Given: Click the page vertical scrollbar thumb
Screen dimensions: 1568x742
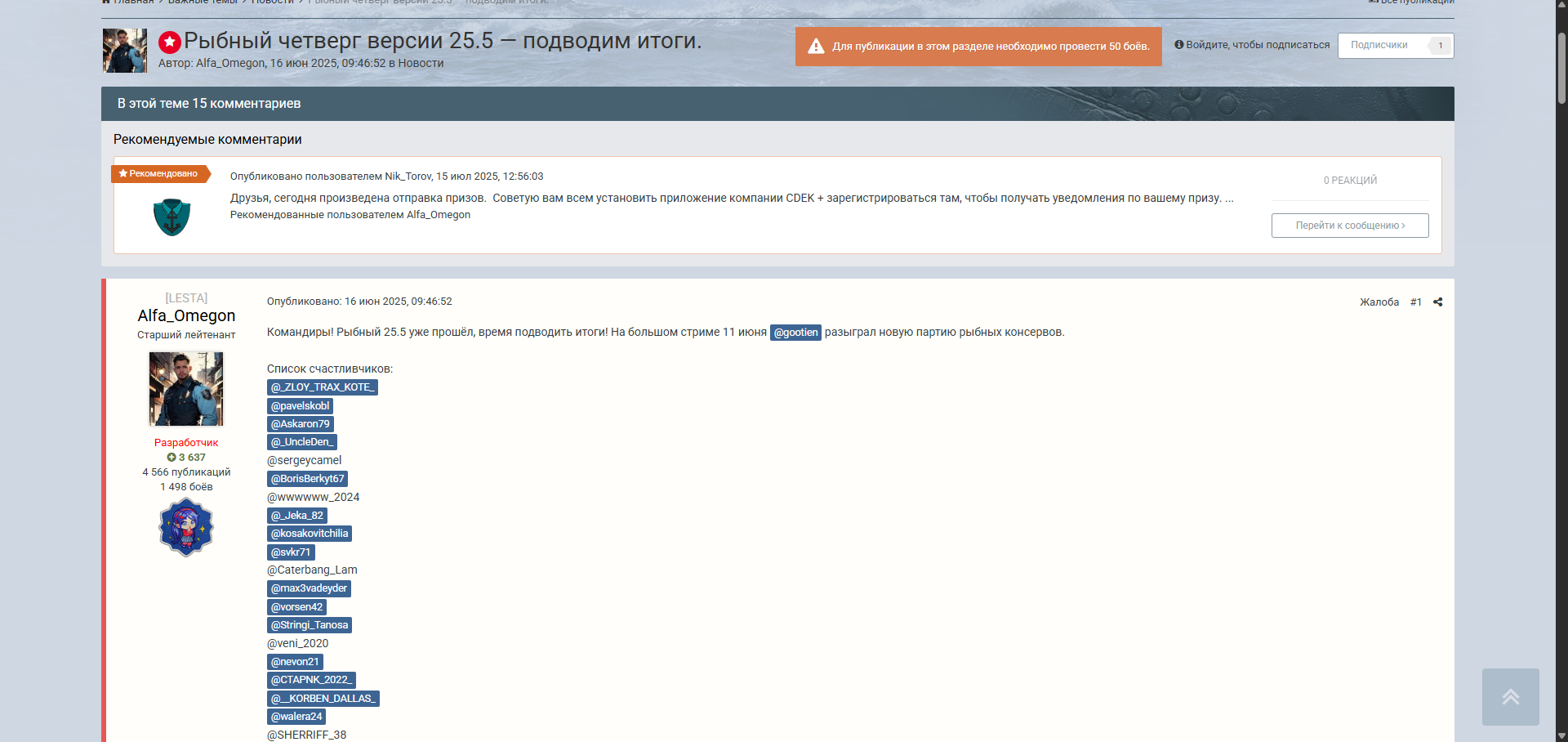Looking at the screenshot, I should [x=1561, y=68].
